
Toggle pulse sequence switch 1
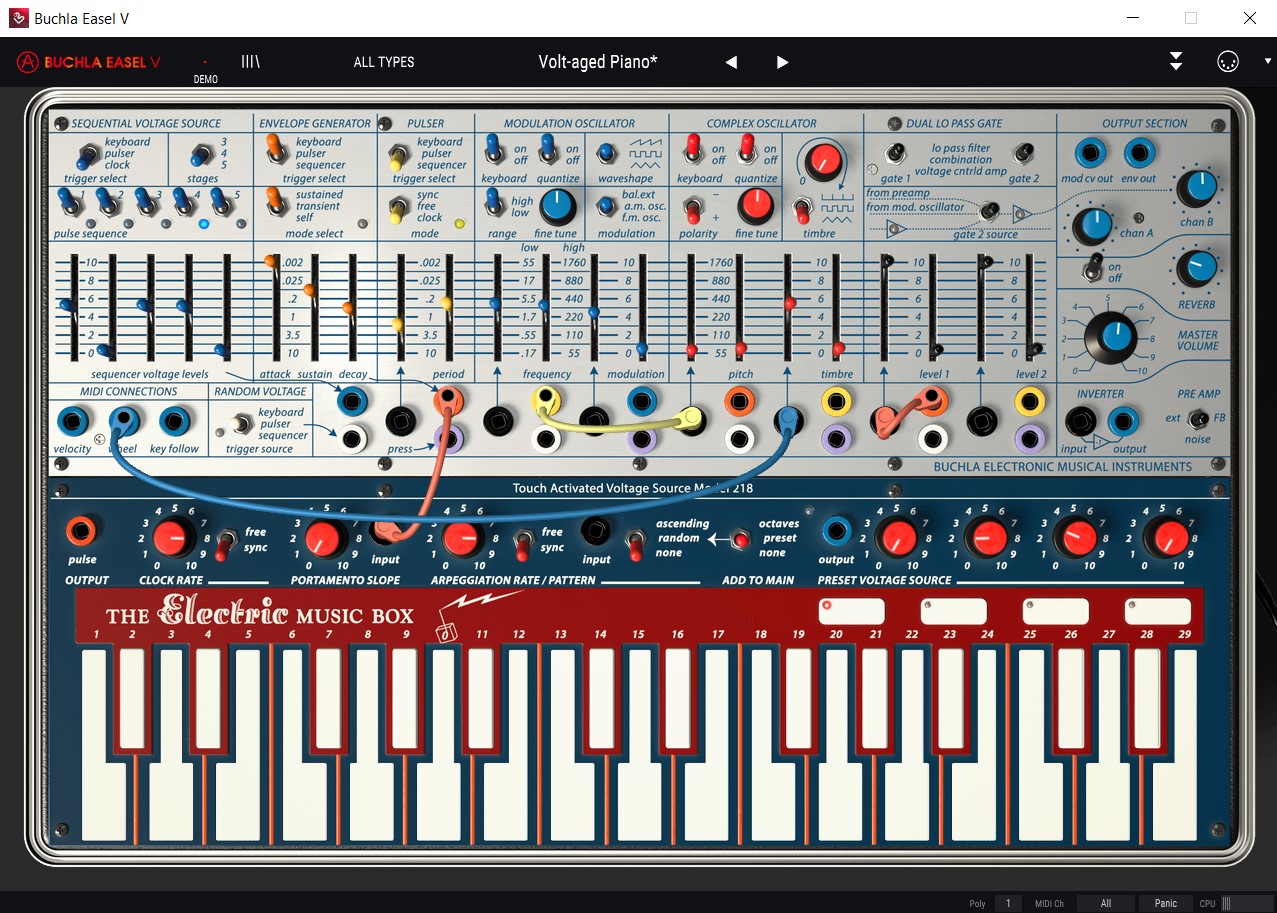coord(70,203)
